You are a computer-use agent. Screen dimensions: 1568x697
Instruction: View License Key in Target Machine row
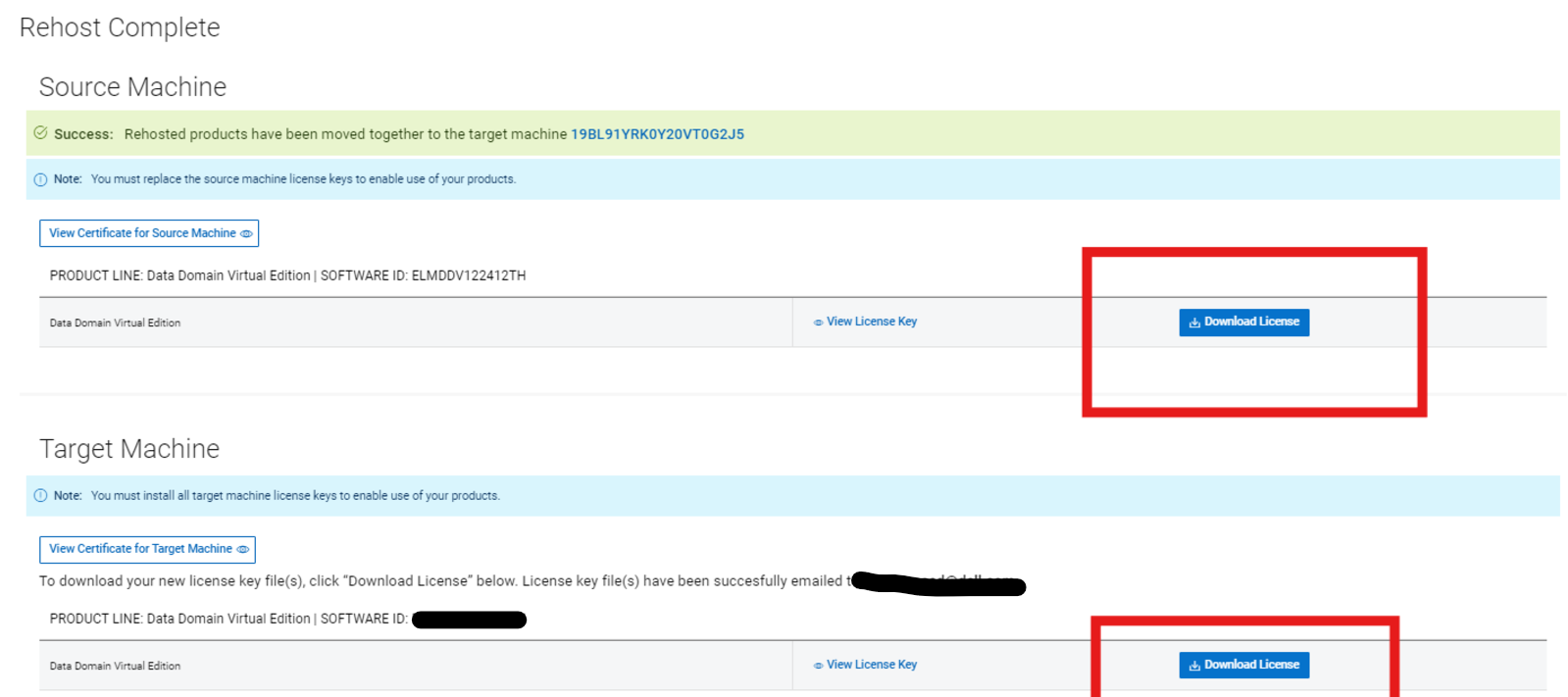coord(865,665)
